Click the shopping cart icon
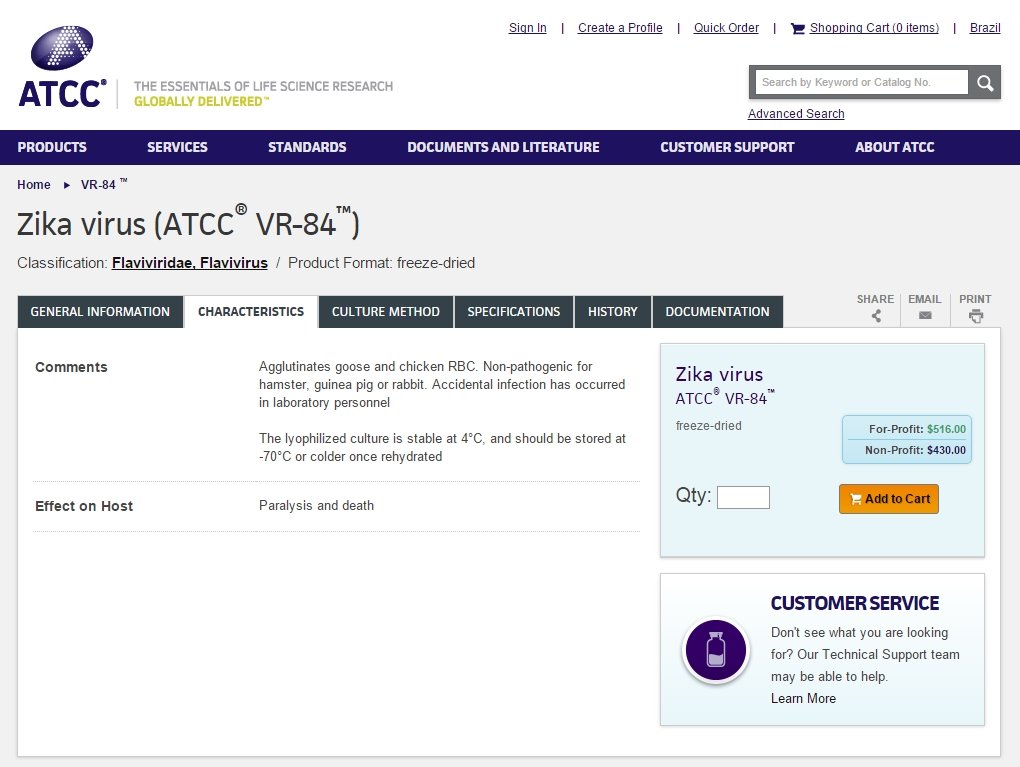 pos(798,28)
